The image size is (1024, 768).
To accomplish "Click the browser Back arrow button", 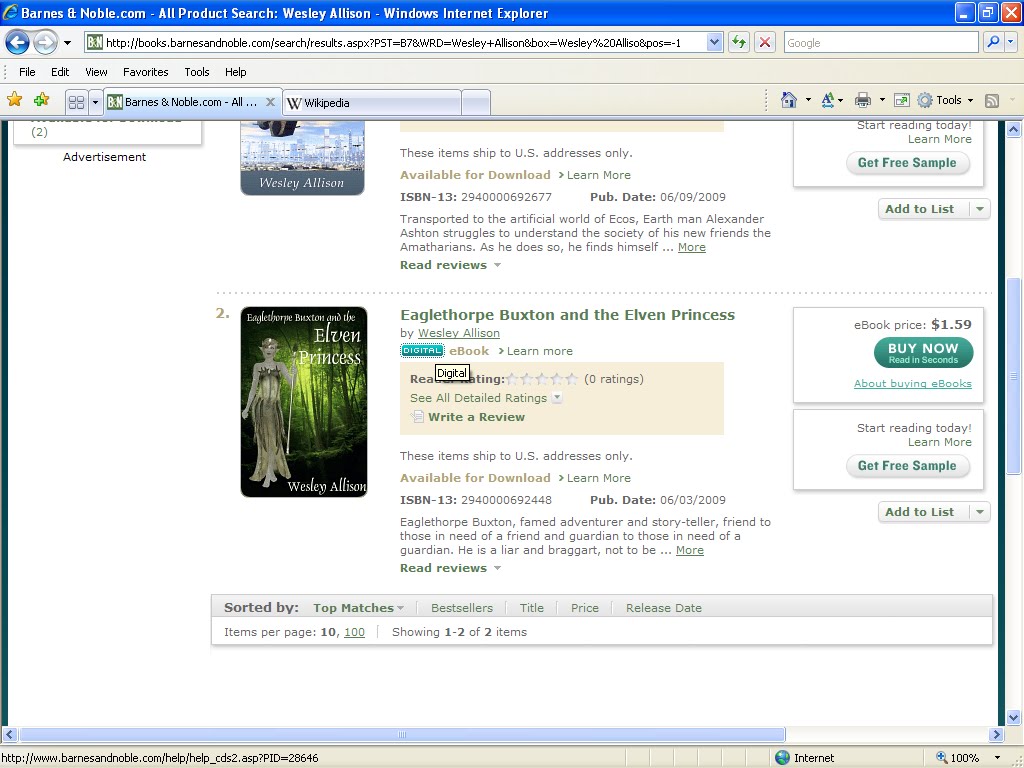I will [x=18, y=43].
